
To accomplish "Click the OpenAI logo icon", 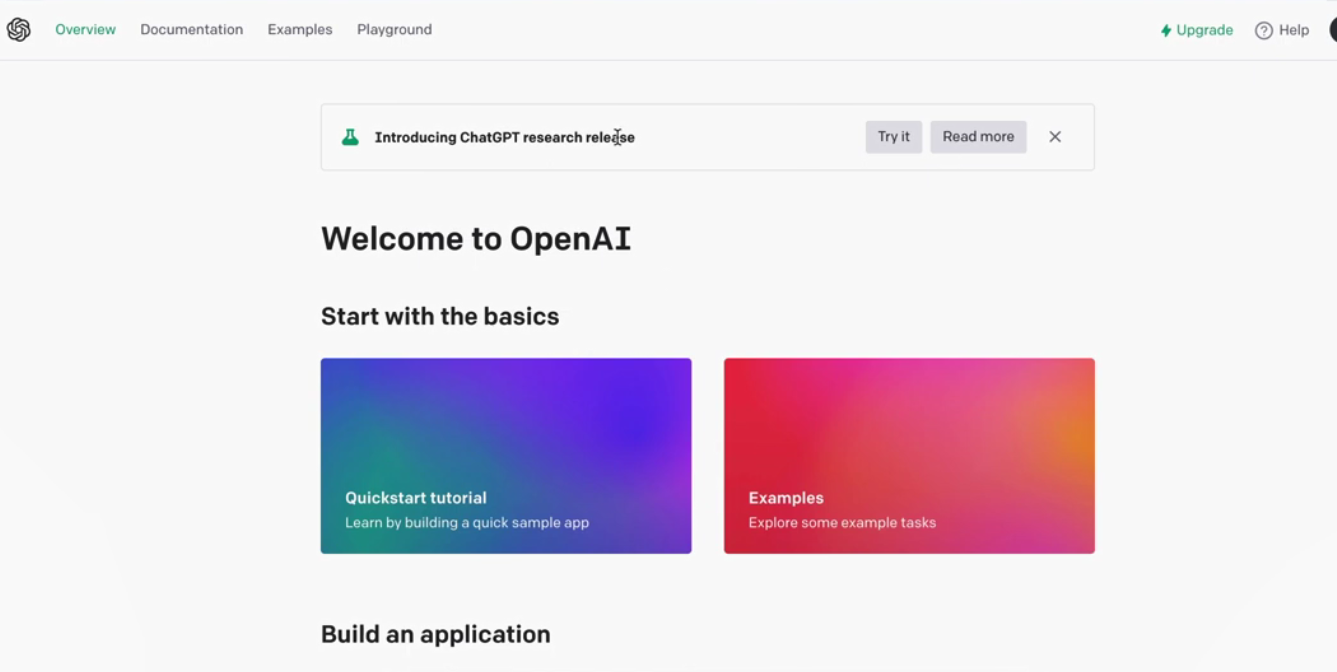I will tap(19, 30).
